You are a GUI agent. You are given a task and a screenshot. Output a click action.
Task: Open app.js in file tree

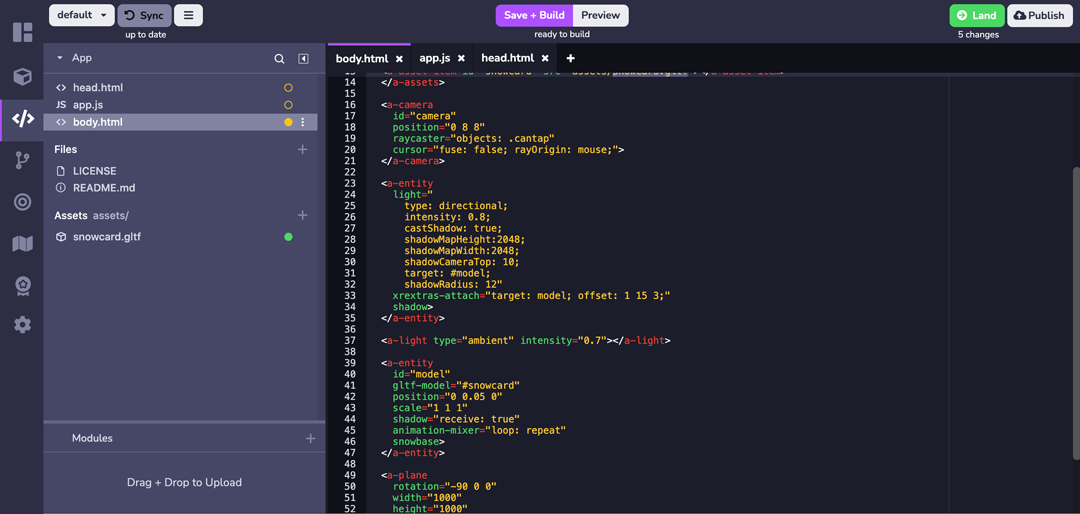coord(88,105)
